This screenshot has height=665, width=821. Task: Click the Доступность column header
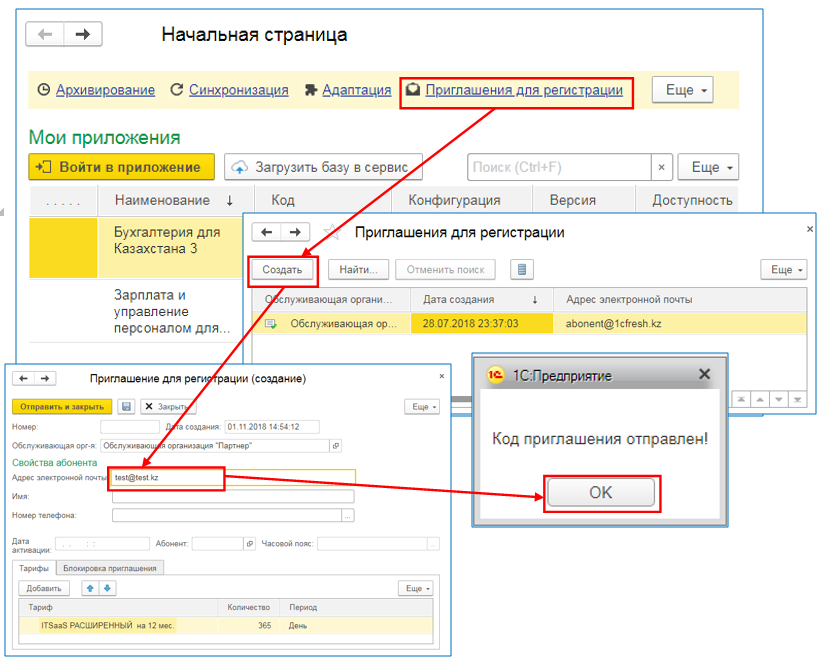(687, 200)
